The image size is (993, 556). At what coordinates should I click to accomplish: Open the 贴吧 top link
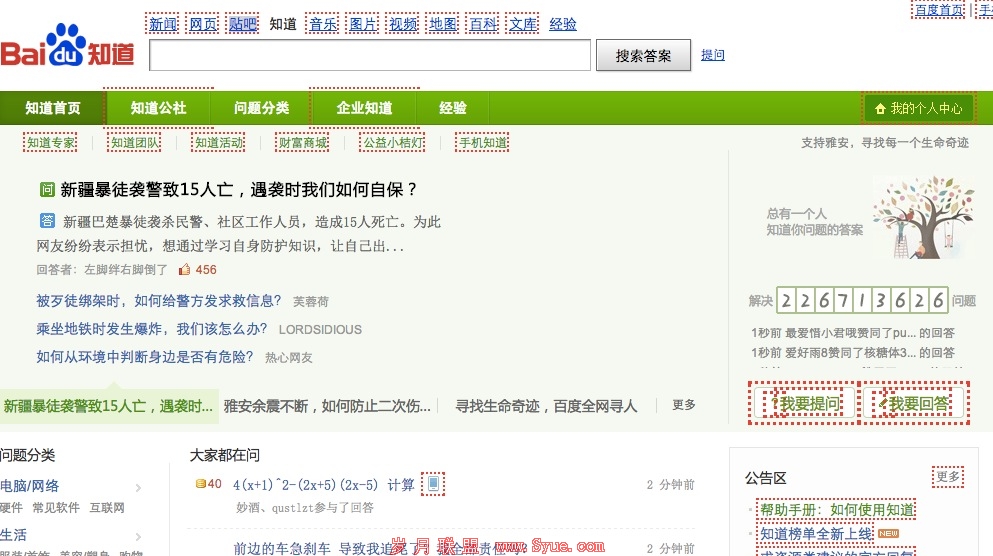coord(243,25)
